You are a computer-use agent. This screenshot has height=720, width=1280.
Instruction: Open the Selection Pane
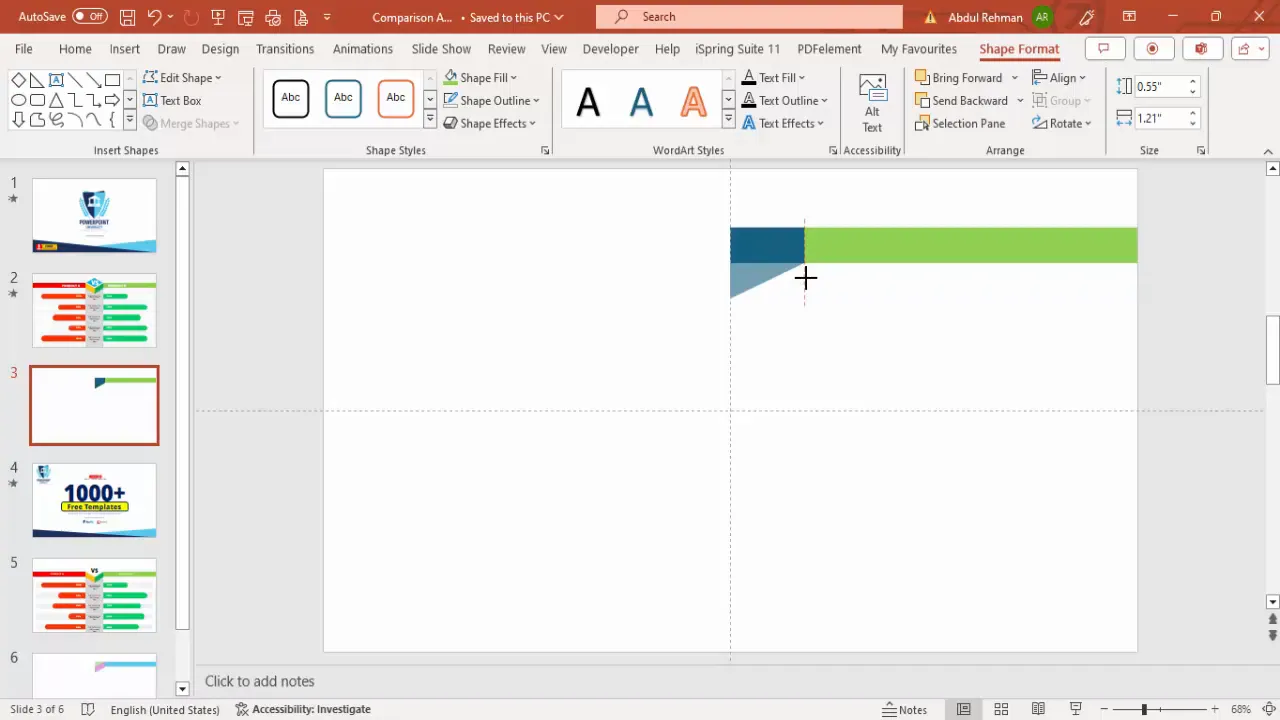pyautogui.click(x=960, y=123)
